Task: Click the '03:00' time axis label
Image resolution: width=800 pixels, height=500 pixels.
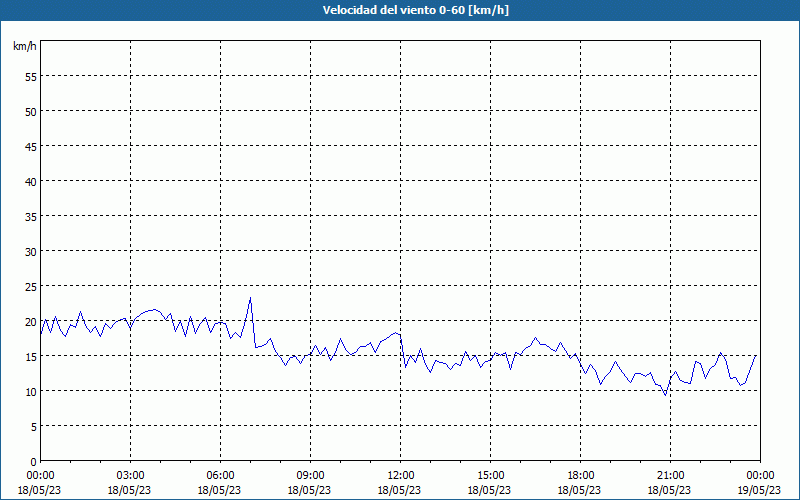Action: (130, 476)
